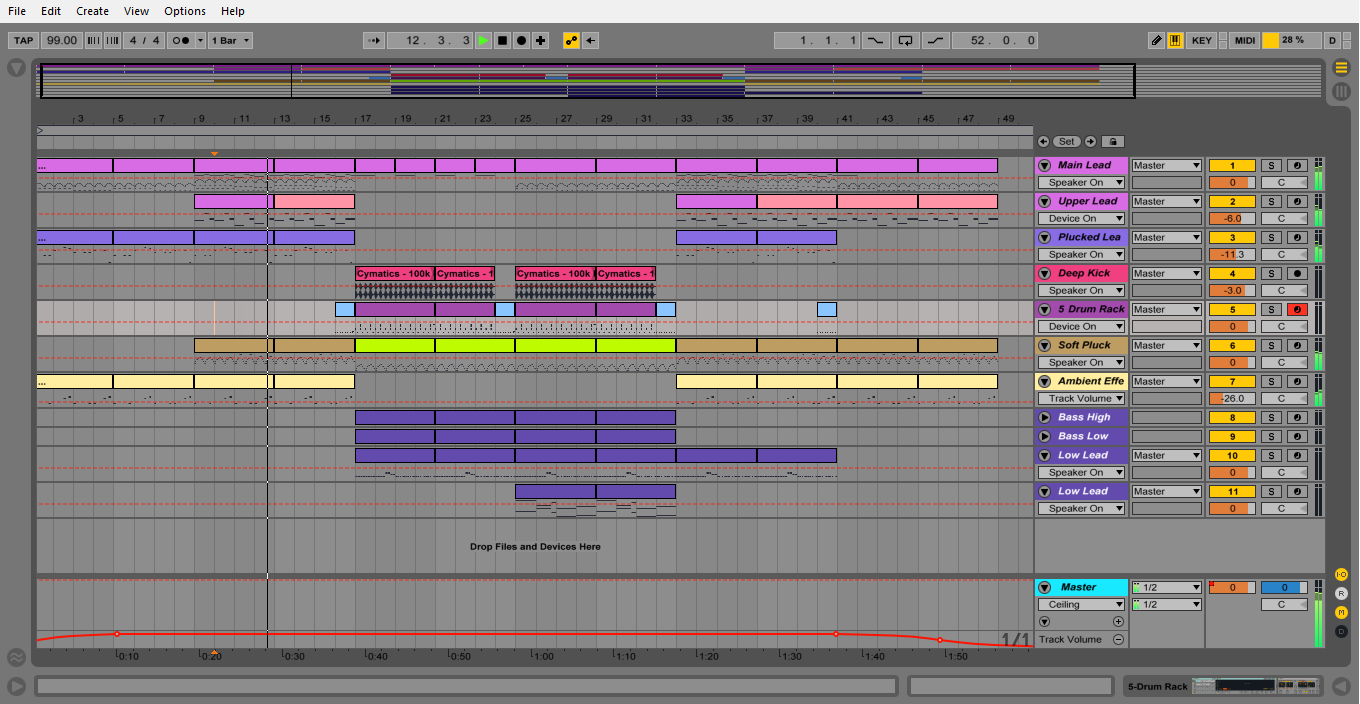Collapse the Main Lead track
Image resolution: width=1360 pixels, height=704 pixels.
(1045, 165)
